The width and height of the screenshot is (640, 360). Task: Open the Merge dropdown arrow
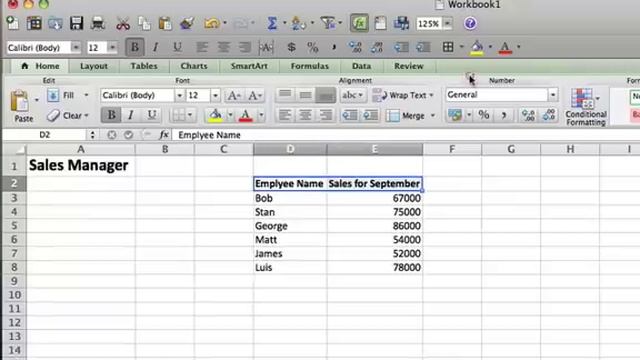pyautogui.click(x=432, y=116)
